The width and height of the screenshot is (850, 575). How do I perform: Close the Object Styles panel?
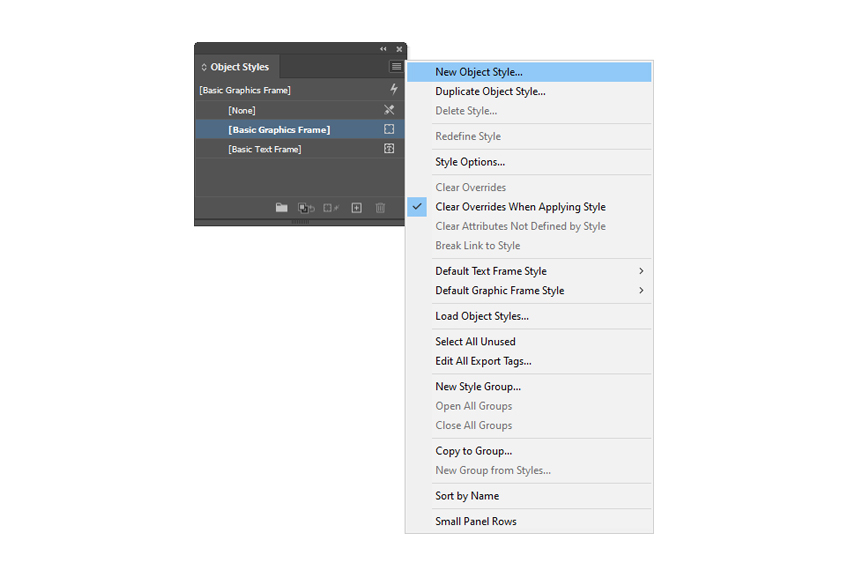(399, 49)
